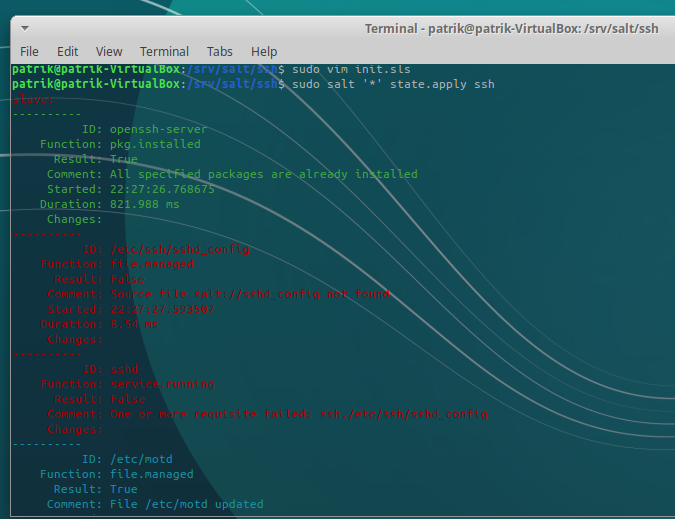The height and width of the screenshot is (519, 675).
Task: Click the Terminal window title text
Action: click(x=510, y=28)
